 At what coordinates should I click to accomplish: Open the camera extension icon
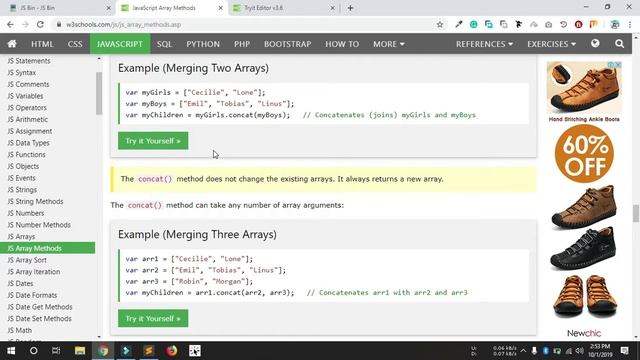click(x=549, y=24)
